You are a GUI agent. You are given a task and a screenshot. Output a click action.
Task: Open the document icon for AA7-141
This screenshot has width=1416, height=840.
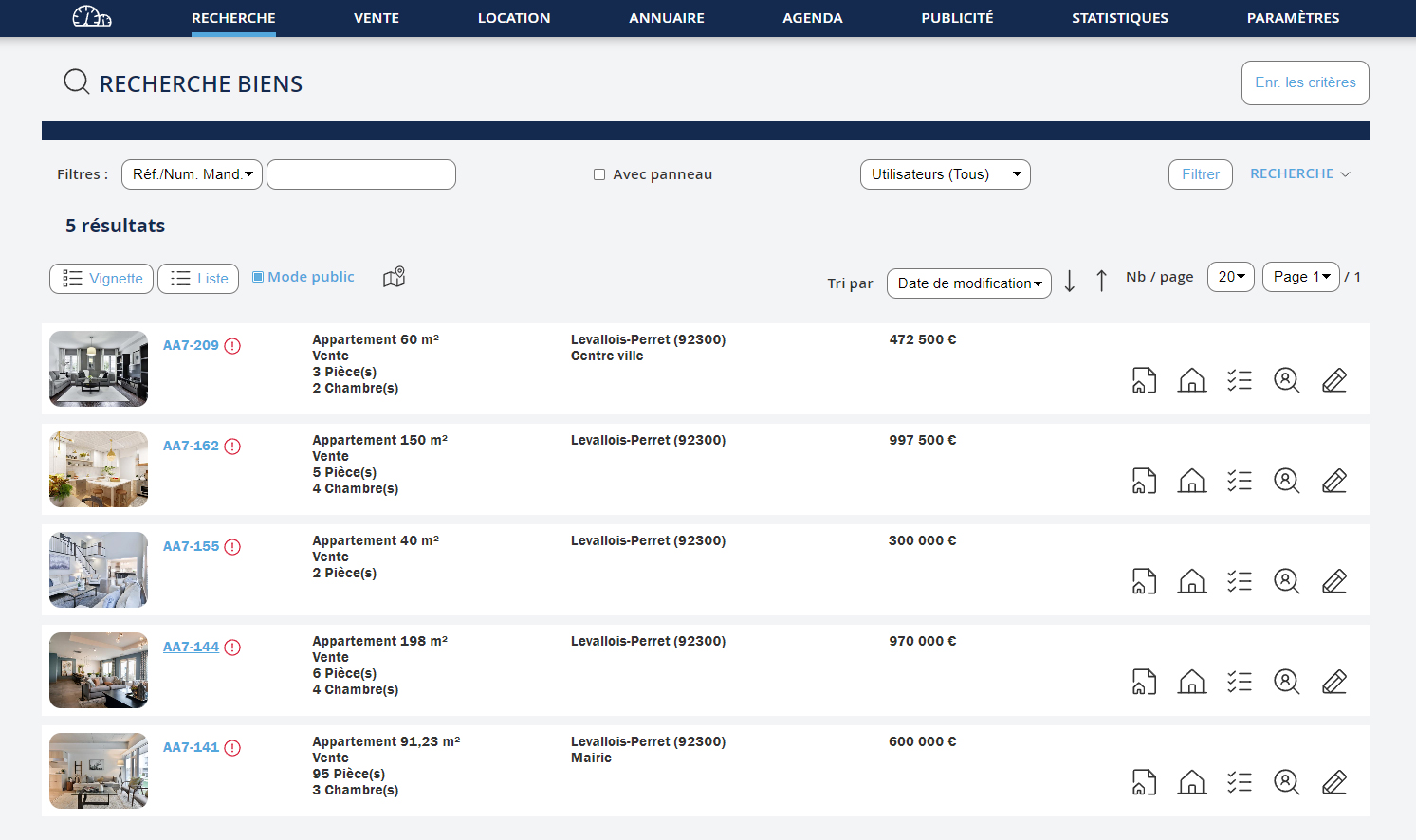tap(1144, 782)
